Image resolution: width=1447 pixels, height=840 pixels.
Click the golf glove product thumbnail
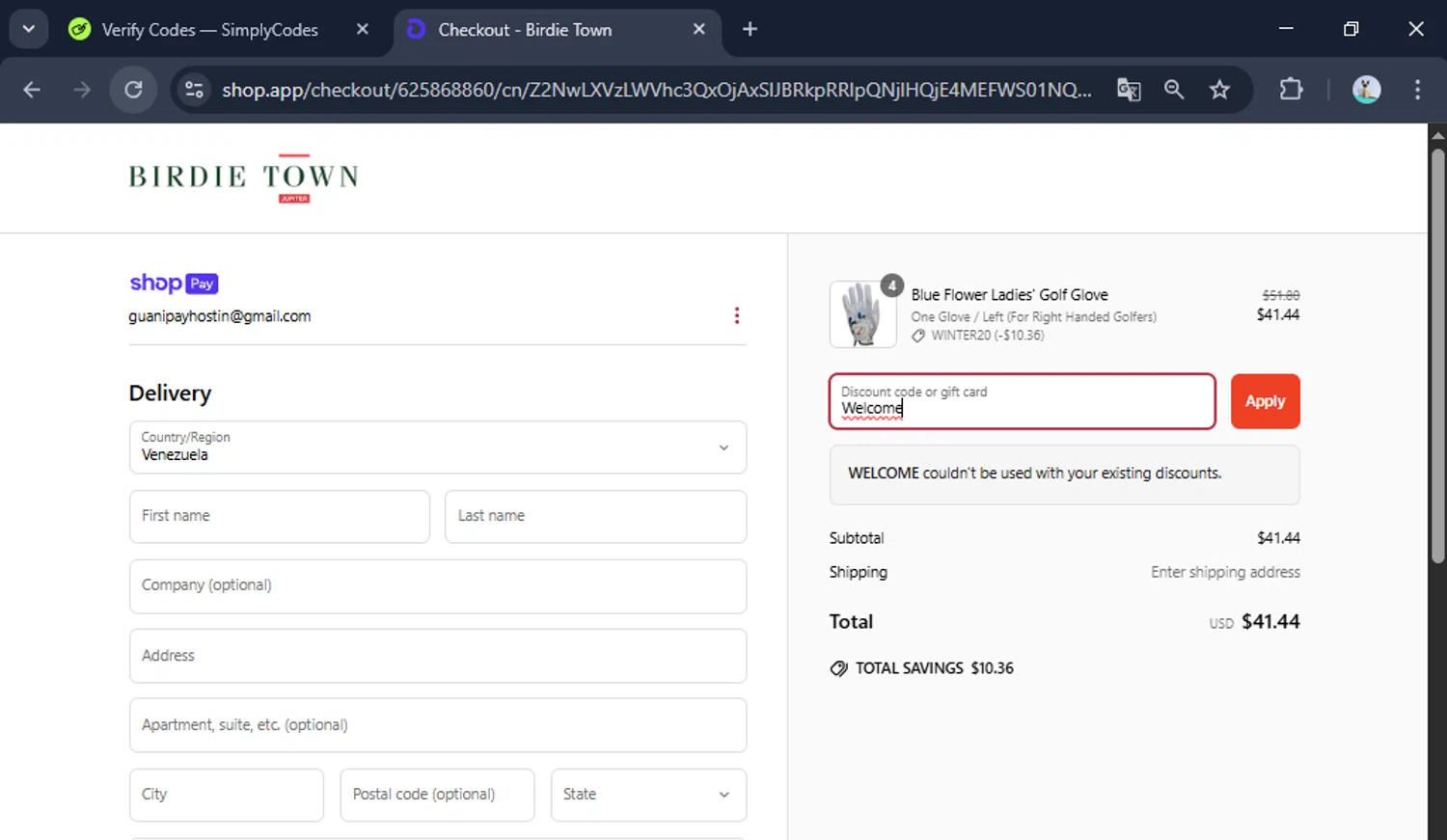[x=862, y=313]
